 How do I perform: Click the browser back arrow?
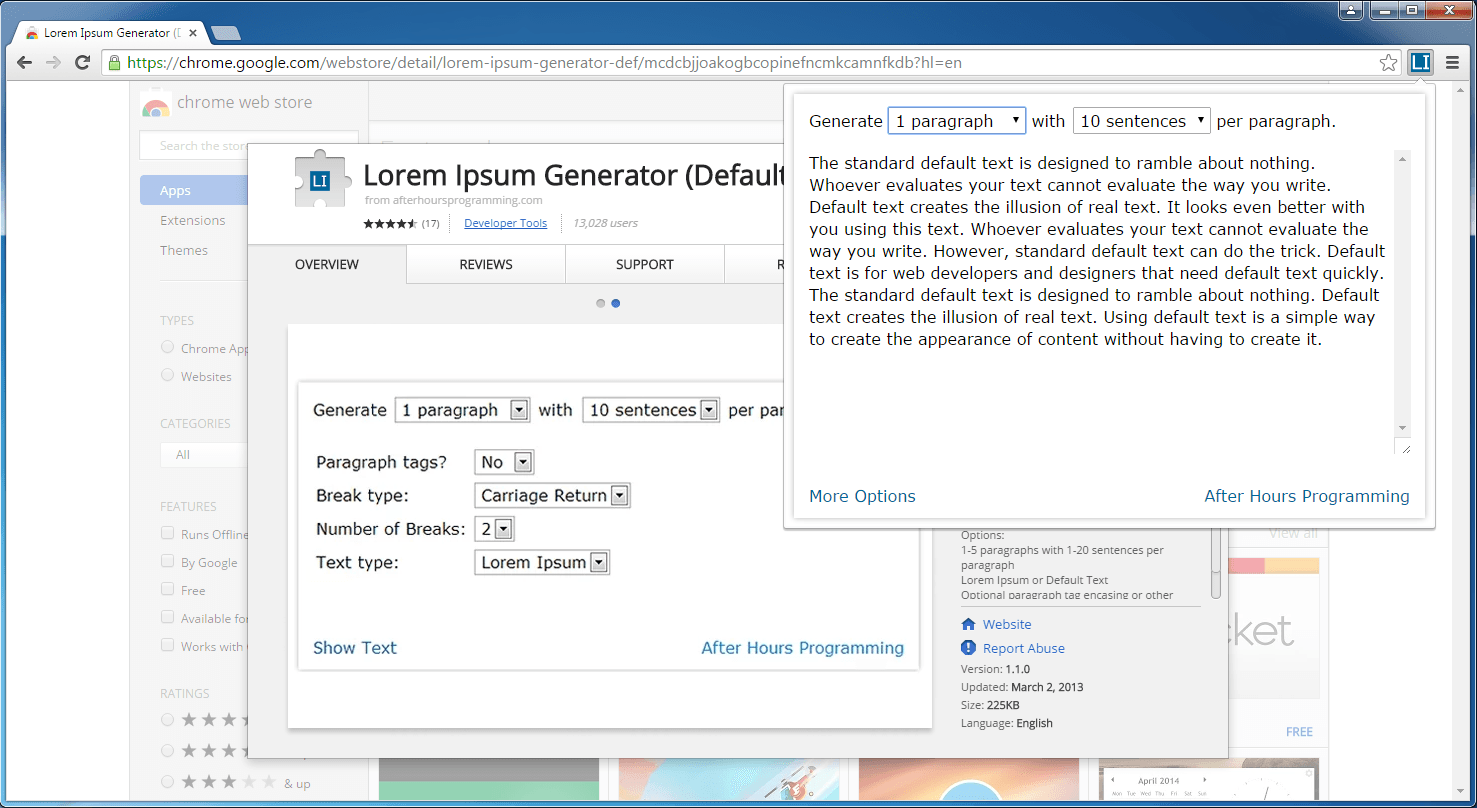[x=25, y=62]
